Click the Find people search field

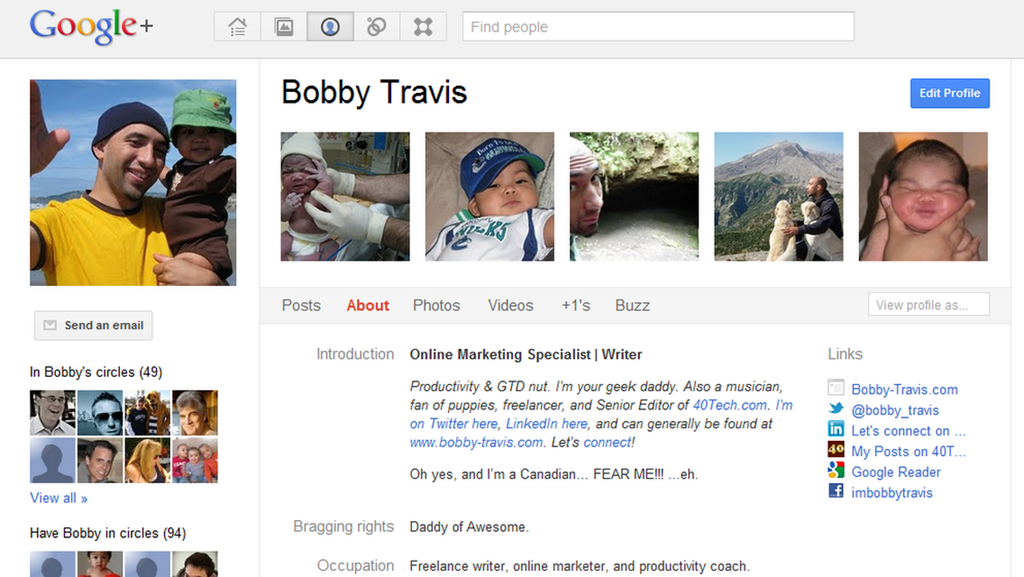click(x=657, y=27)
